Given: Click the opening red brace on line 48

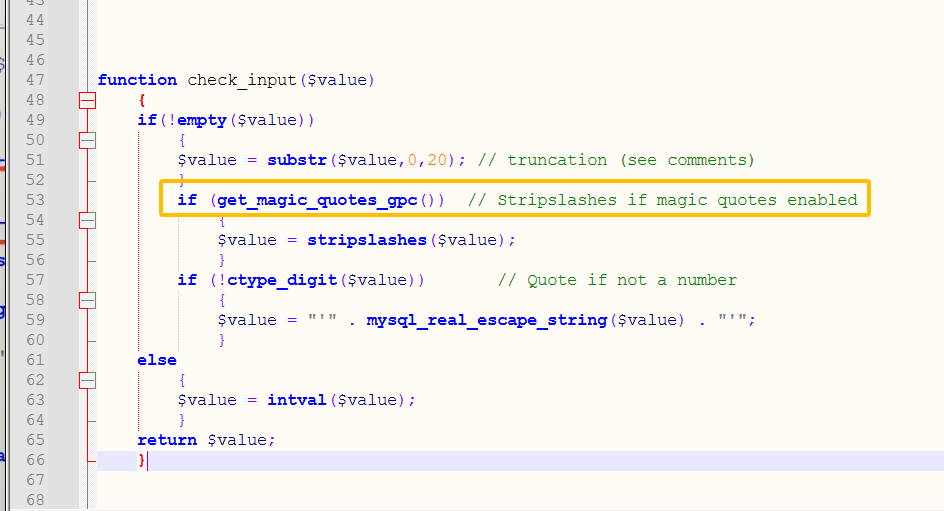Looking at the screenshot, I should click(142, 101).
